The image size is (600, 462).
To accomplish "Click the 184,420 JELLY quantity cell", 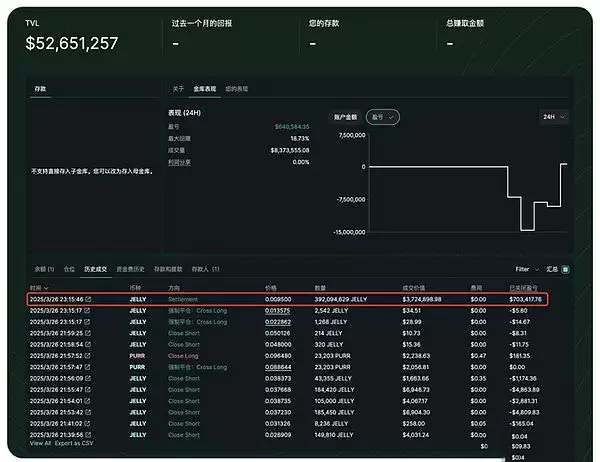I will click(334, 390).
